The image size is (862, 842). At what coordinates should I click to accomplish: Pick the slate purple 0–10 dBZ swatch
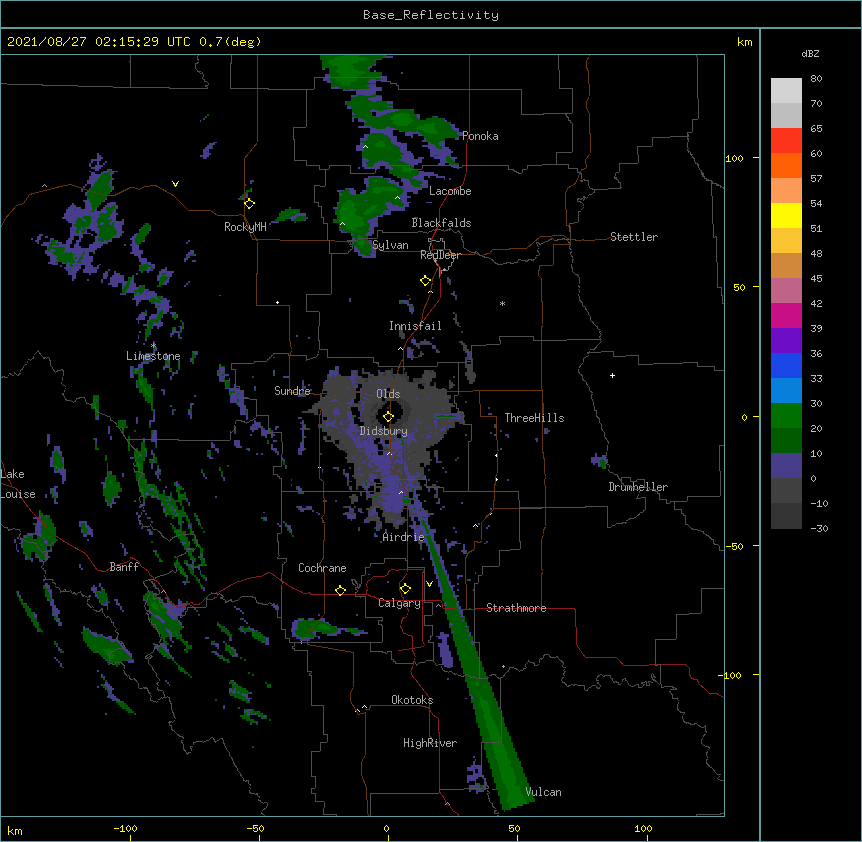coord(786,466)
